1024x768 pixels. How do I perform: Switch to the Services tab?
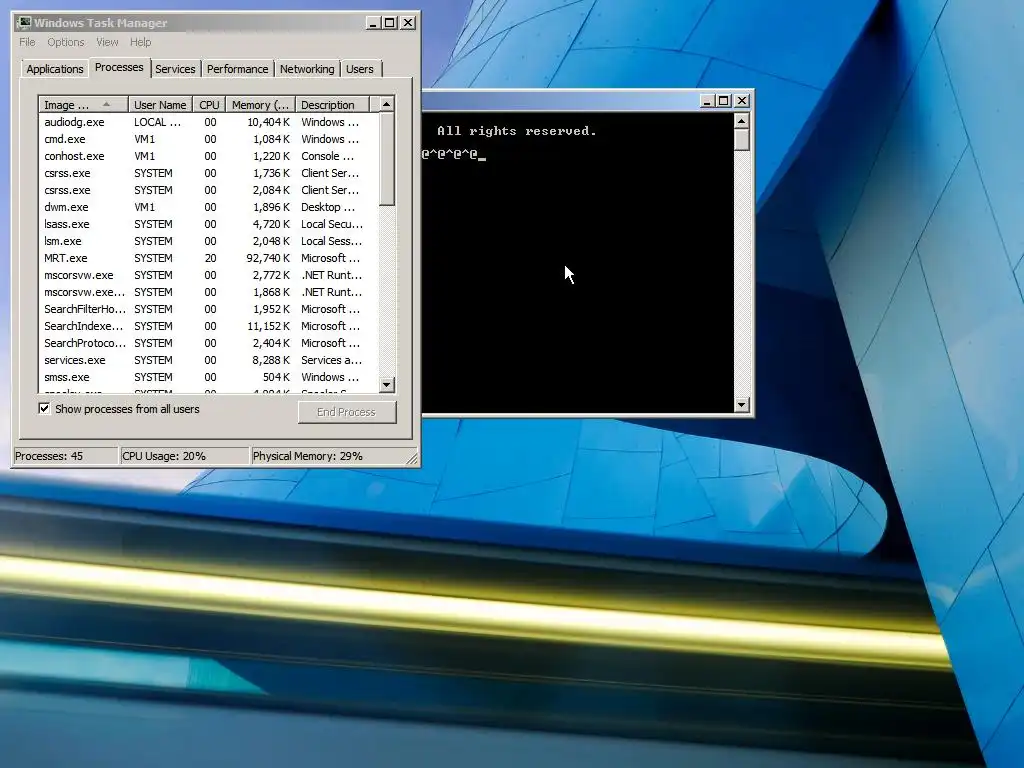coord(175,69)
